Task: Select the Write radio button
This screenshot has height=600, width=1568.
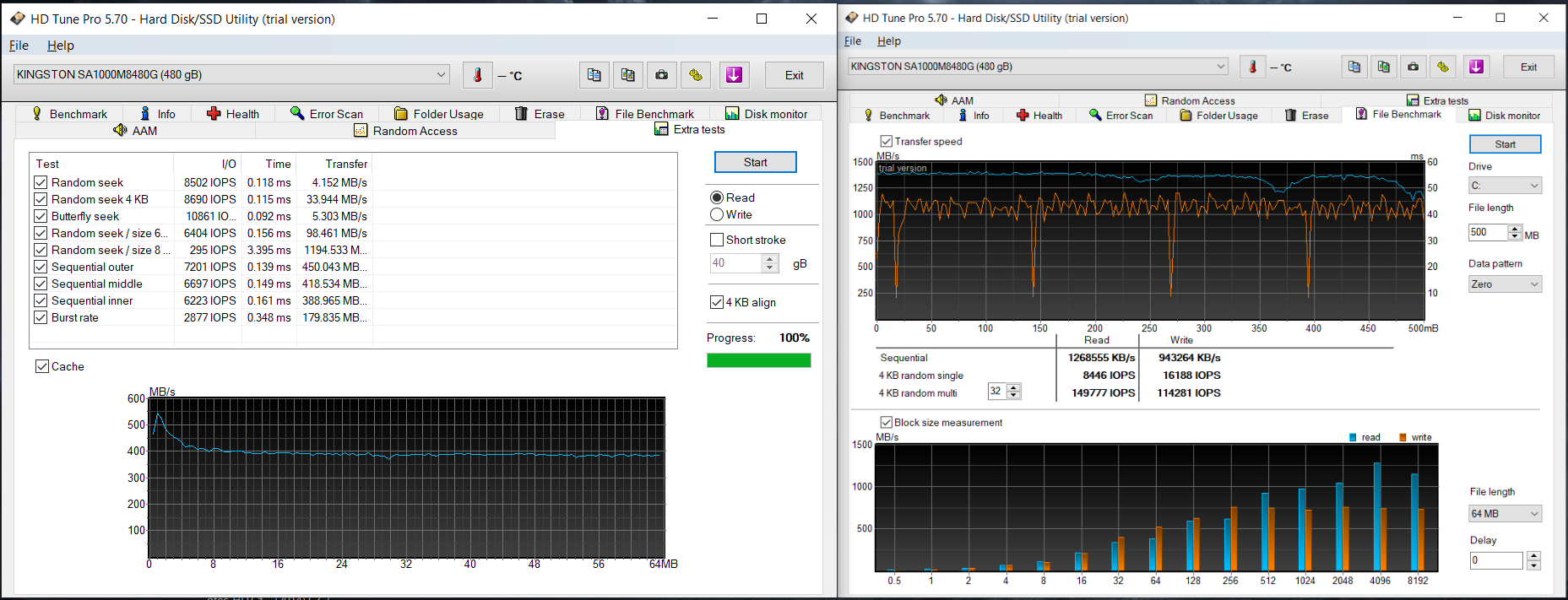Action: (x=717, y=214)
